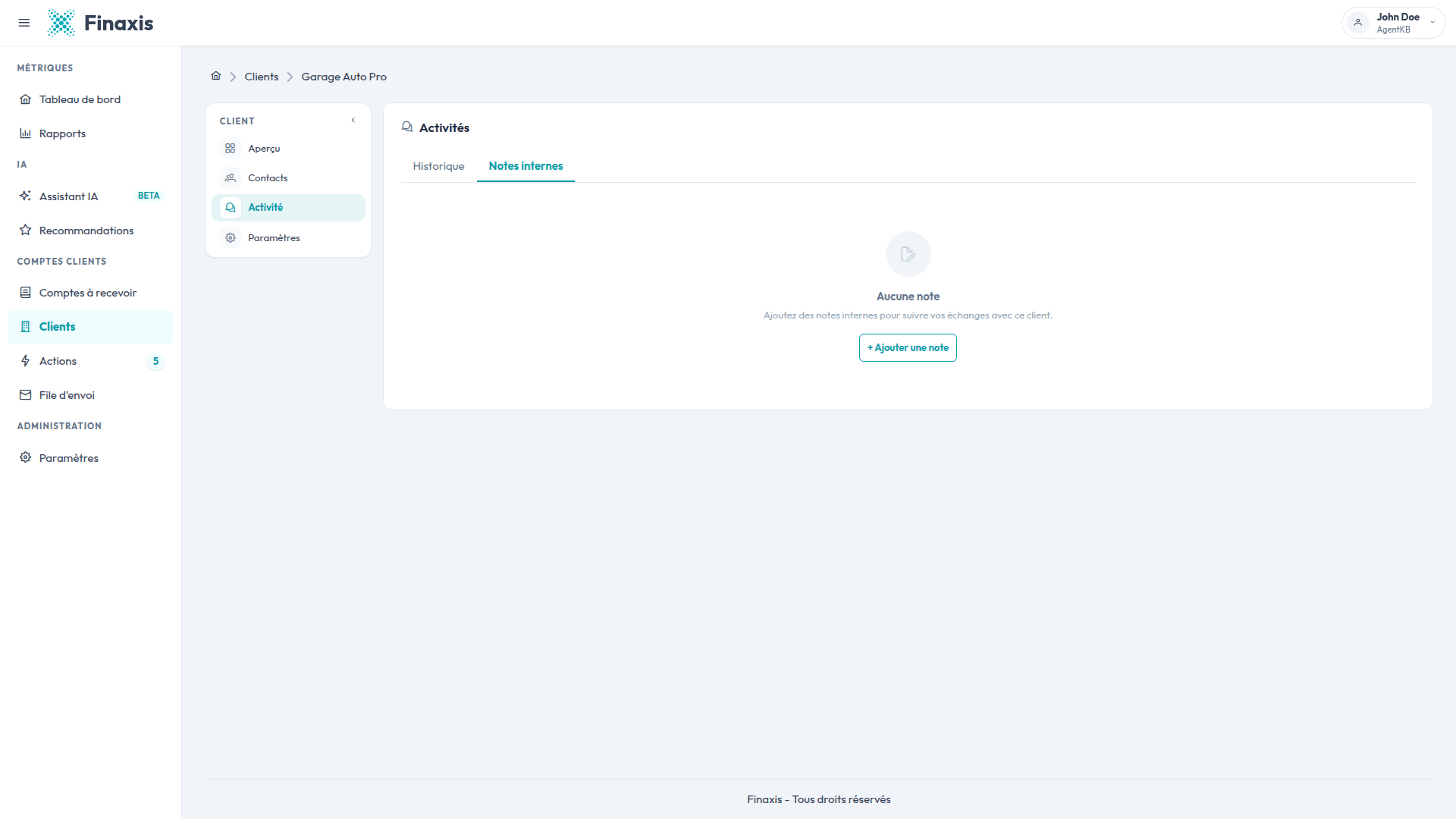This screenshot has height=819, width=1456.
Task: Go to home via breadcrumb house icon
Action: (x=216, y=76)
